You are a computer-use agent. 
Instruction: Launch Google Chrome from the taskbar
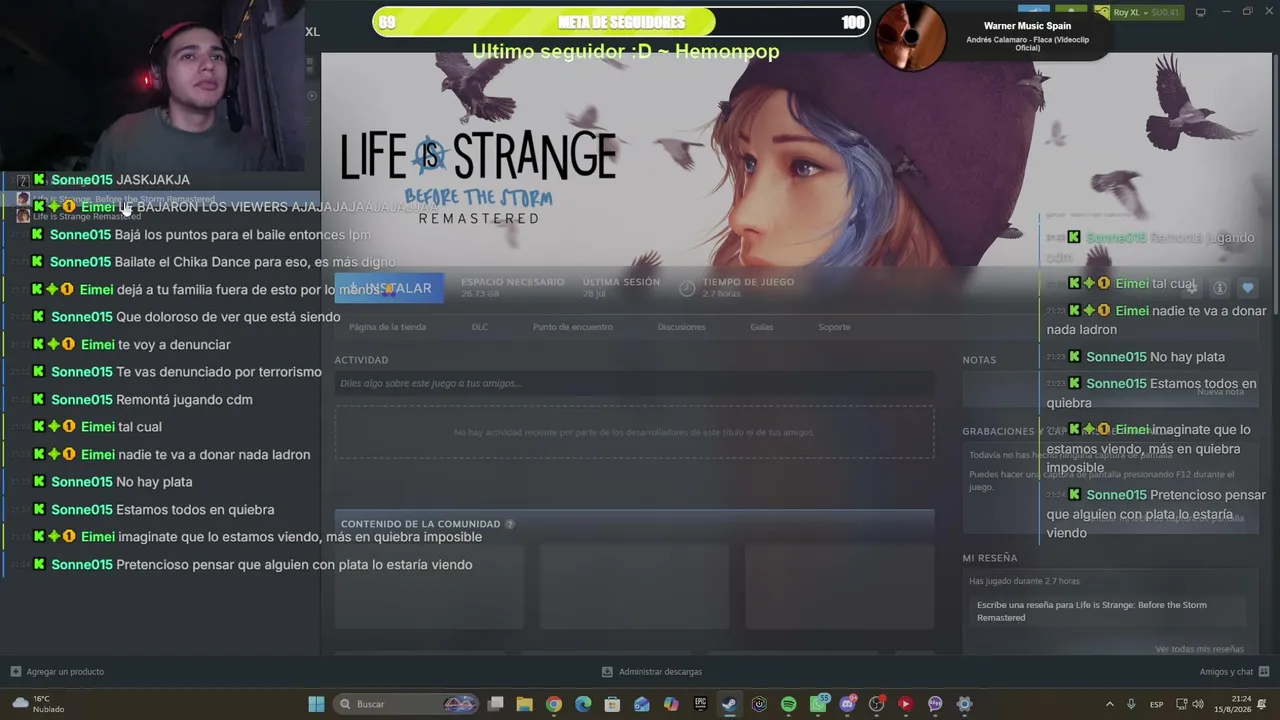(x=553, y=704)
